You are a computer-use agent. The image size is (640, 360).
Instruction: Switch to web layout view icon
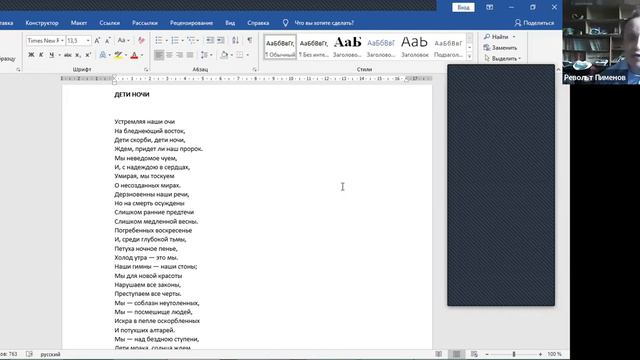point(474,354)
